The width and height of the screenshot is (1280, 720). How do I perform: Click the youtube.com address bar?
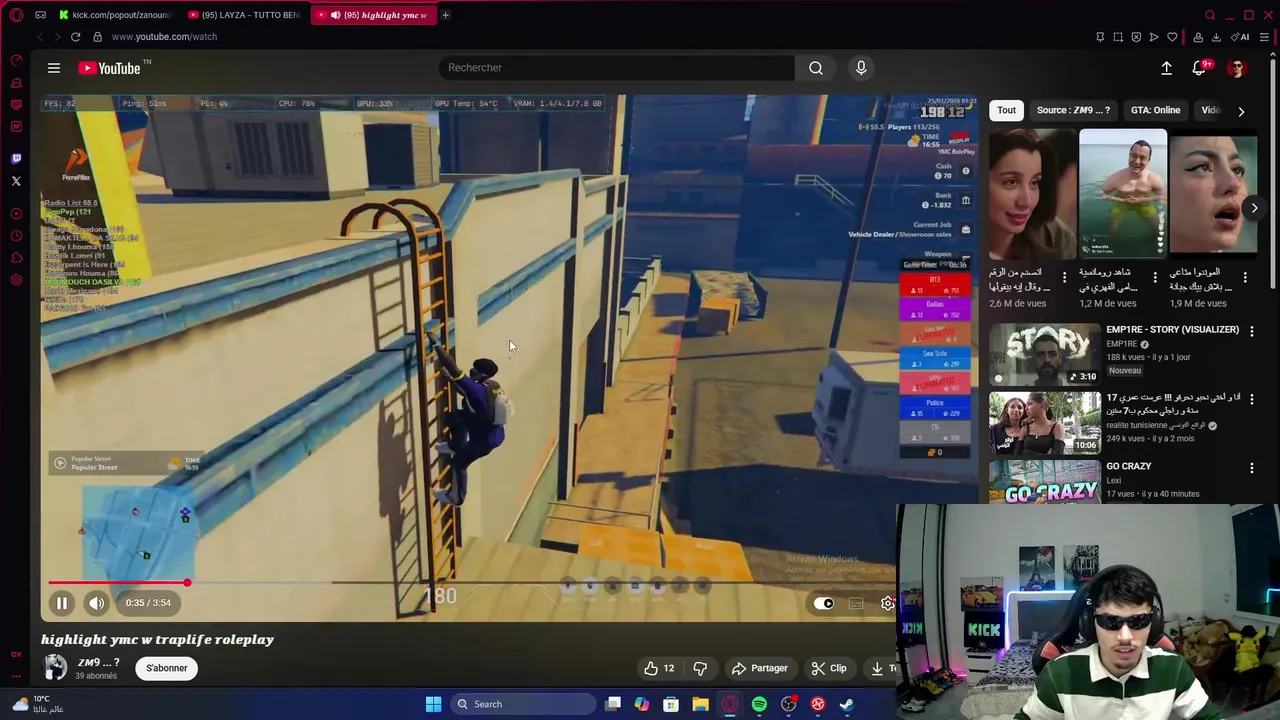164,37
